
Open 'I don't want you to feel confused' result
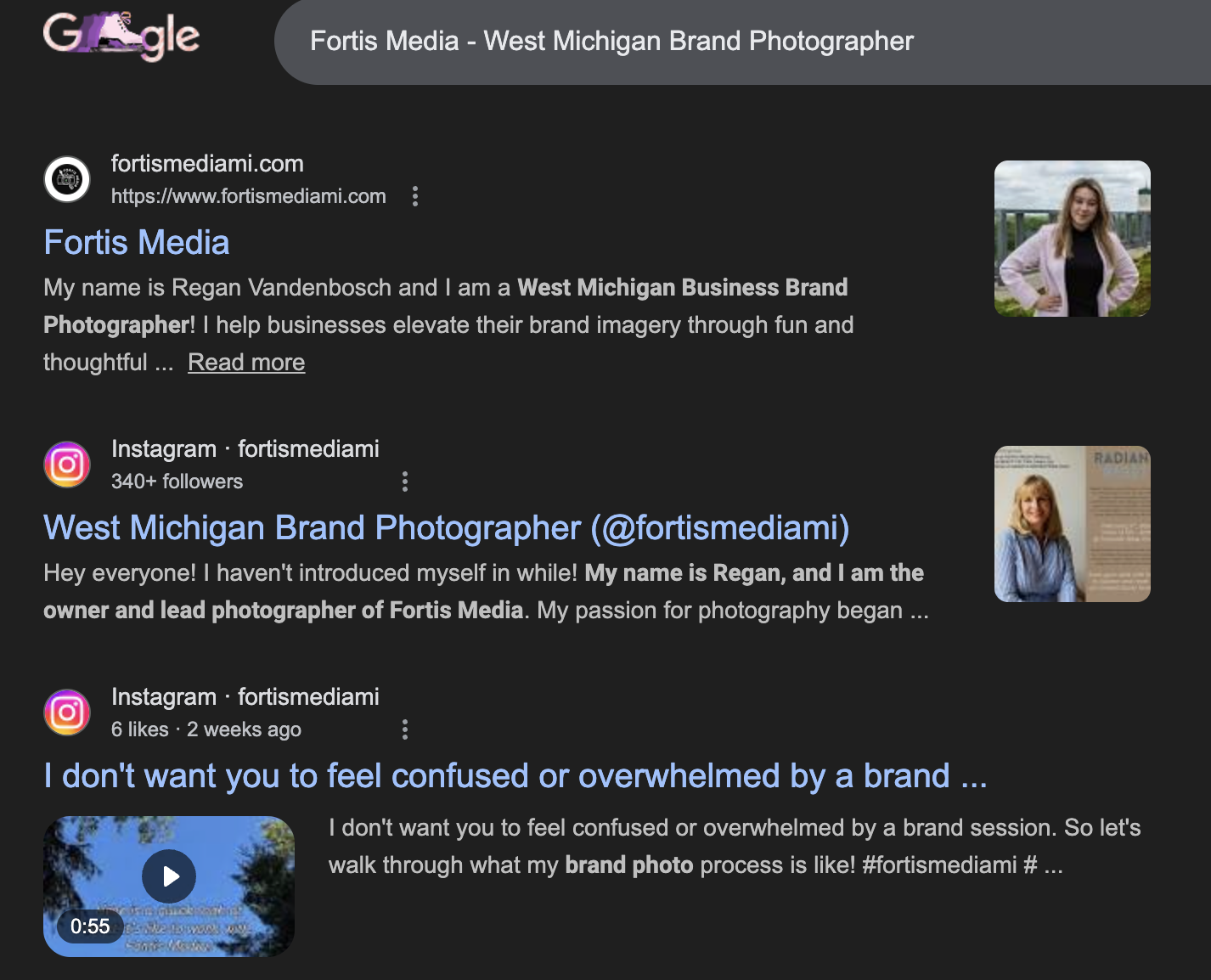515,776
